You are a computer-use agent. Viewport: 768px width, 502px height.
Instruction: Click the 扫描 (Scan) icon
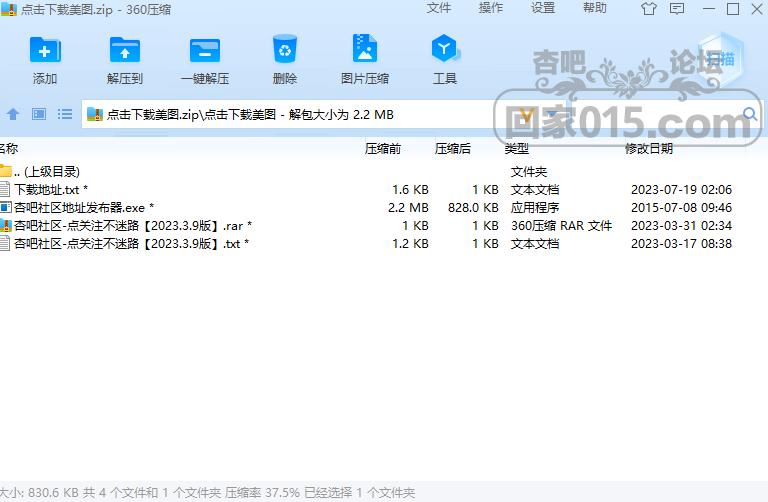click(720, 60)
